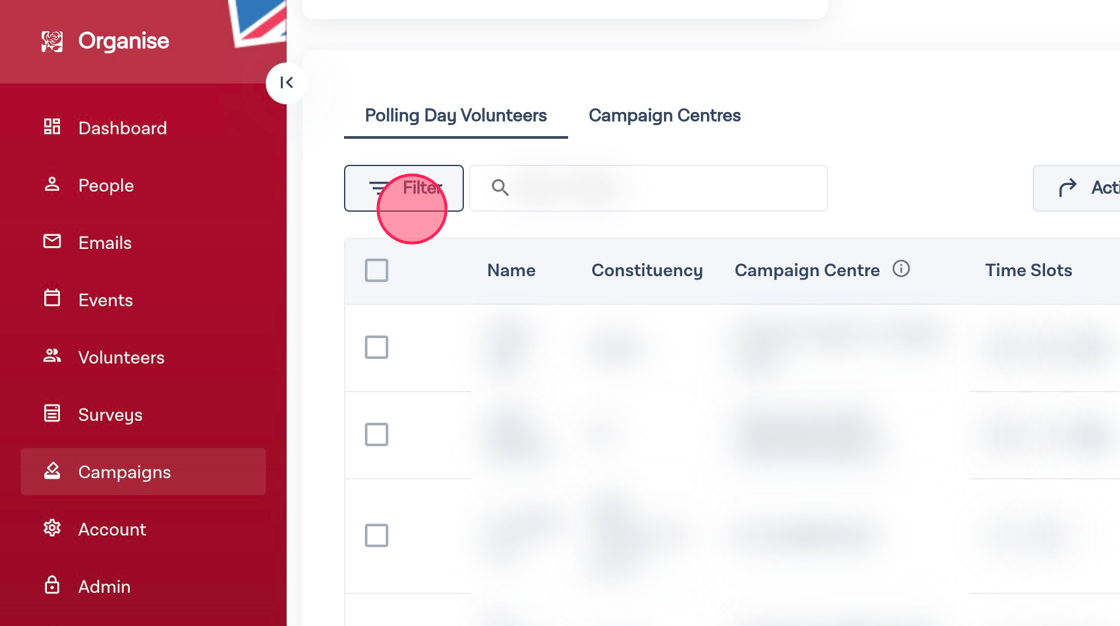Open Dashboard from the sidebar
Screen dimensions: 1120x626
[122, 128]
